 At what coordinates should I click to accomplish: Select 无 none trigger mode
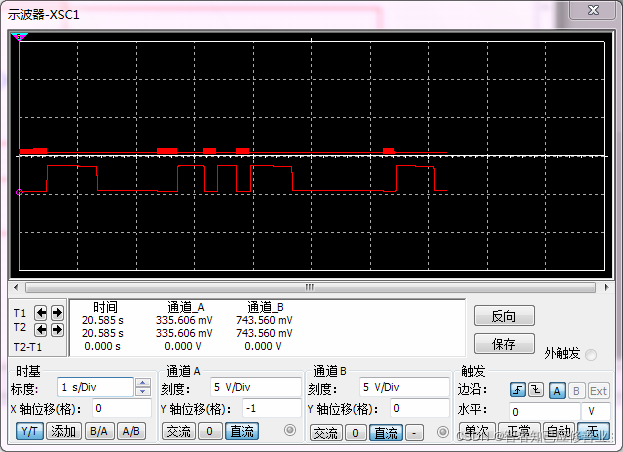point(593,431)
